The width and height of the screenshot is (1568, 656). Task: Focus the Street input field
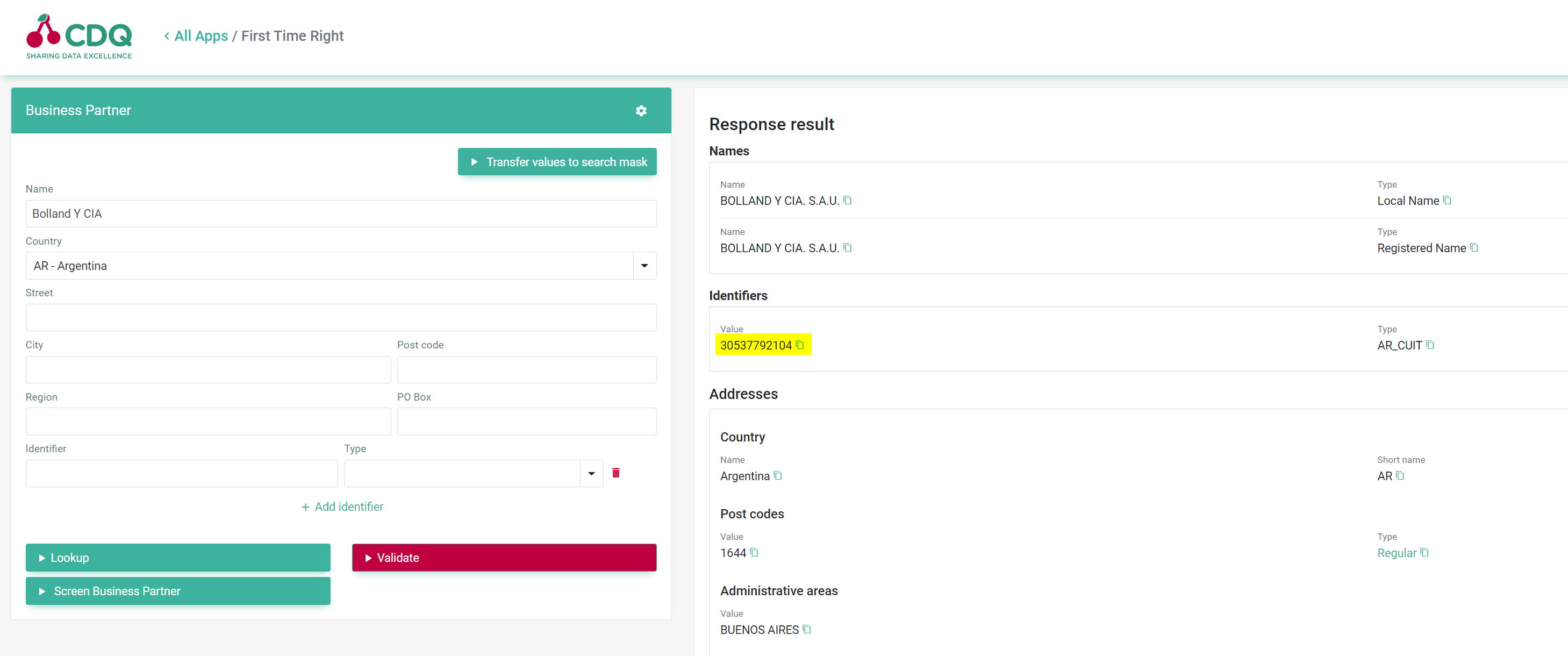[x=340, y=317]
